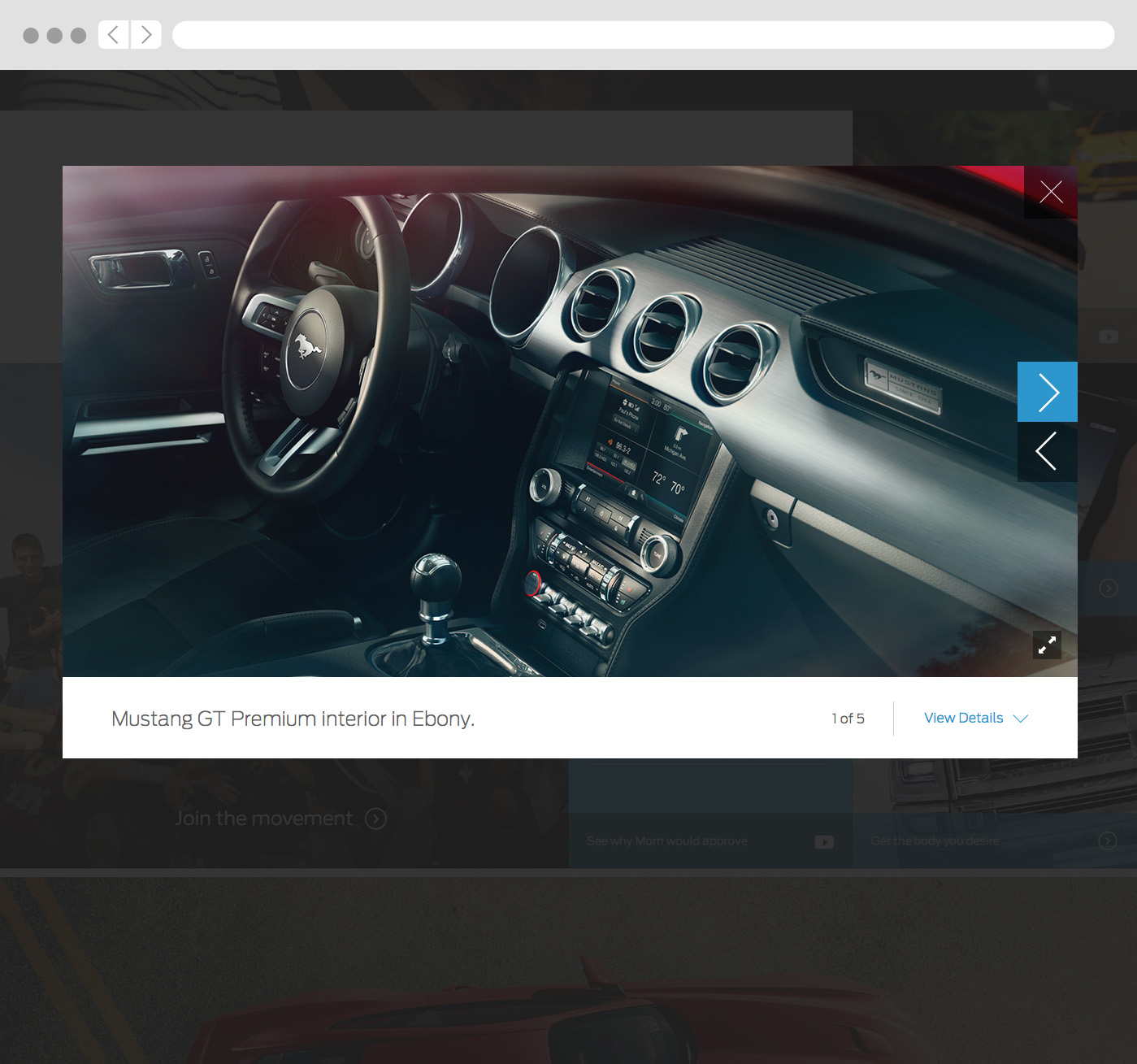Open Join the movement link
This screenshot has height=1064, width=1137.
pyautogui.click(x=264, y=819)
